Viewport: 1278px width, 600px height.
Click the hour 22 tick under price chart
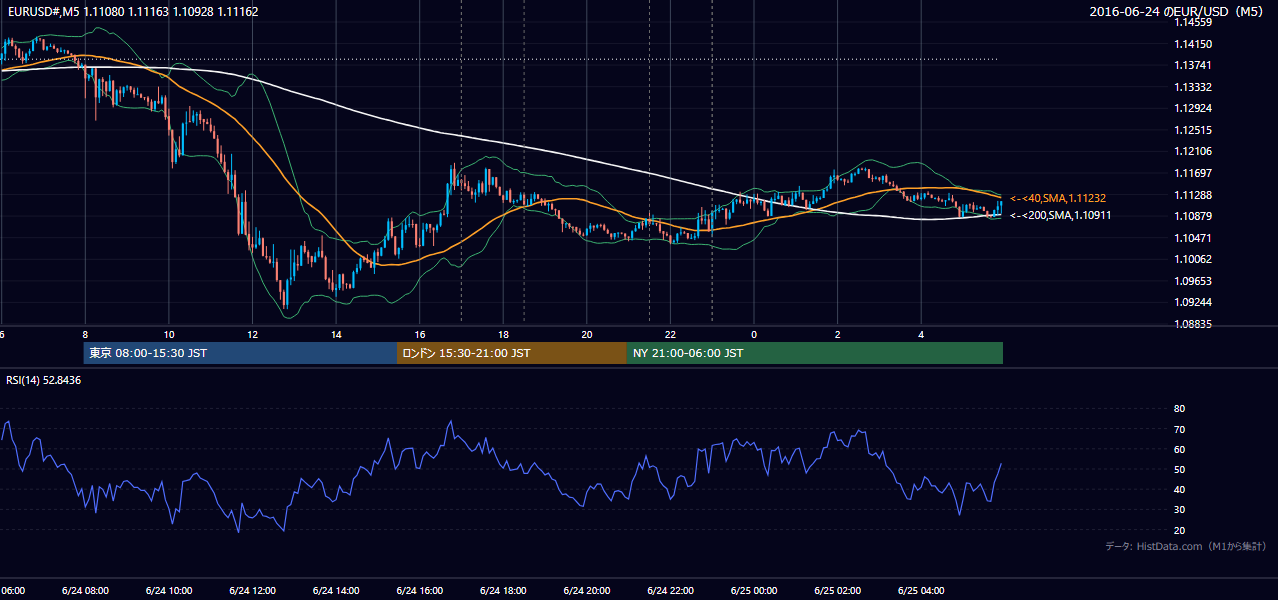click(x=670, y=334)
